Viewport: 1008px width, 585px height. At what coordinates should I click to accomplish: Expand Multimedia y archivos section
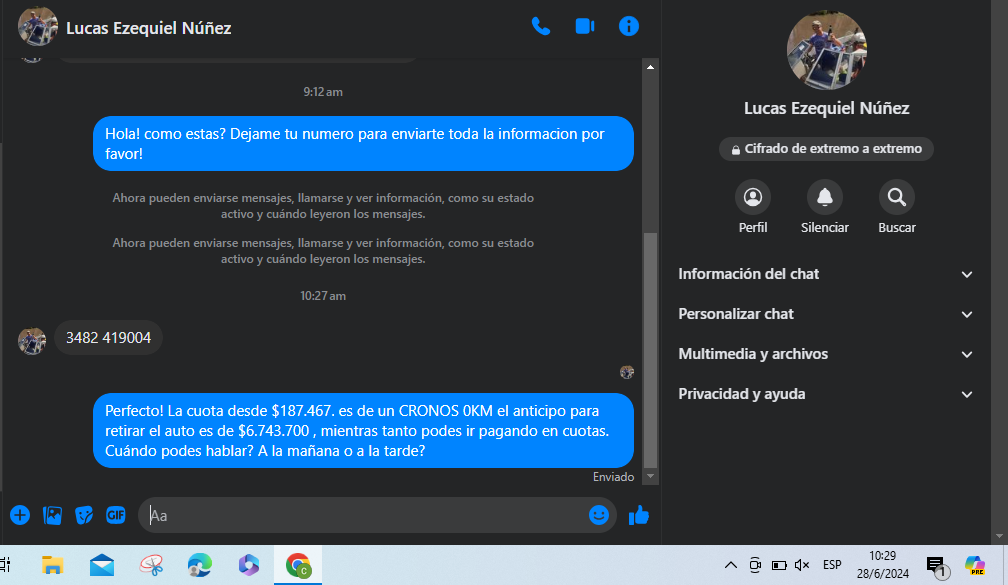[x=826, y=354]
